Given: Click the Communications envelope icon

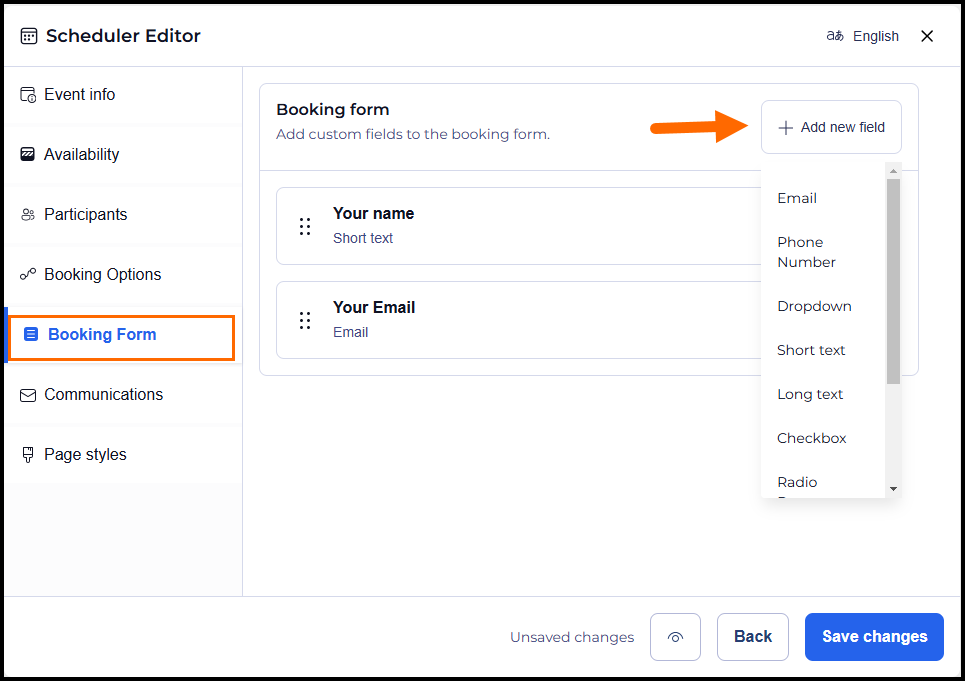Looking at the screenshot, I should (28, 395).
